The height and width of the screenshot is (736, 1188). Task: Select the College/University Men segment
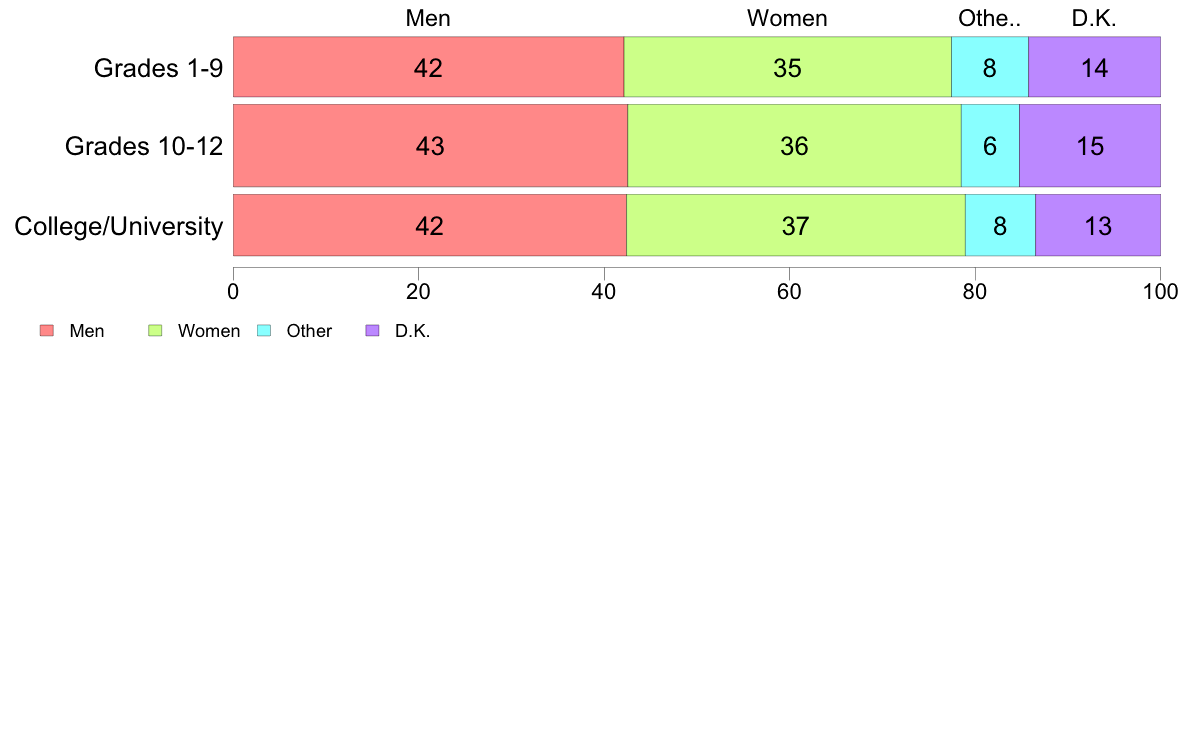coord(430,225)
